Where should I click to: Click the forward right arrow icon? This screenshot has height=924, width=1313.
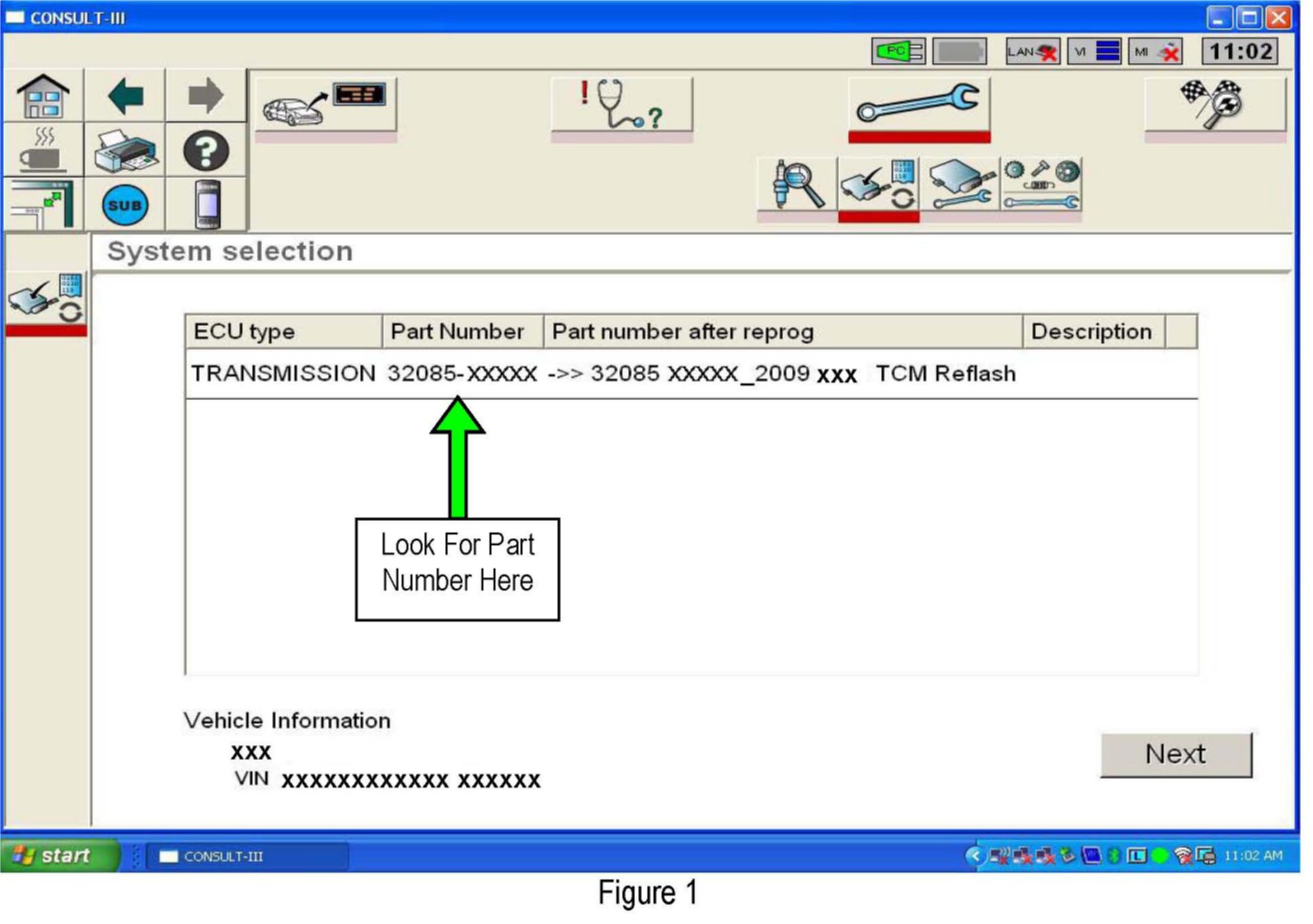[x=205, y=96]
